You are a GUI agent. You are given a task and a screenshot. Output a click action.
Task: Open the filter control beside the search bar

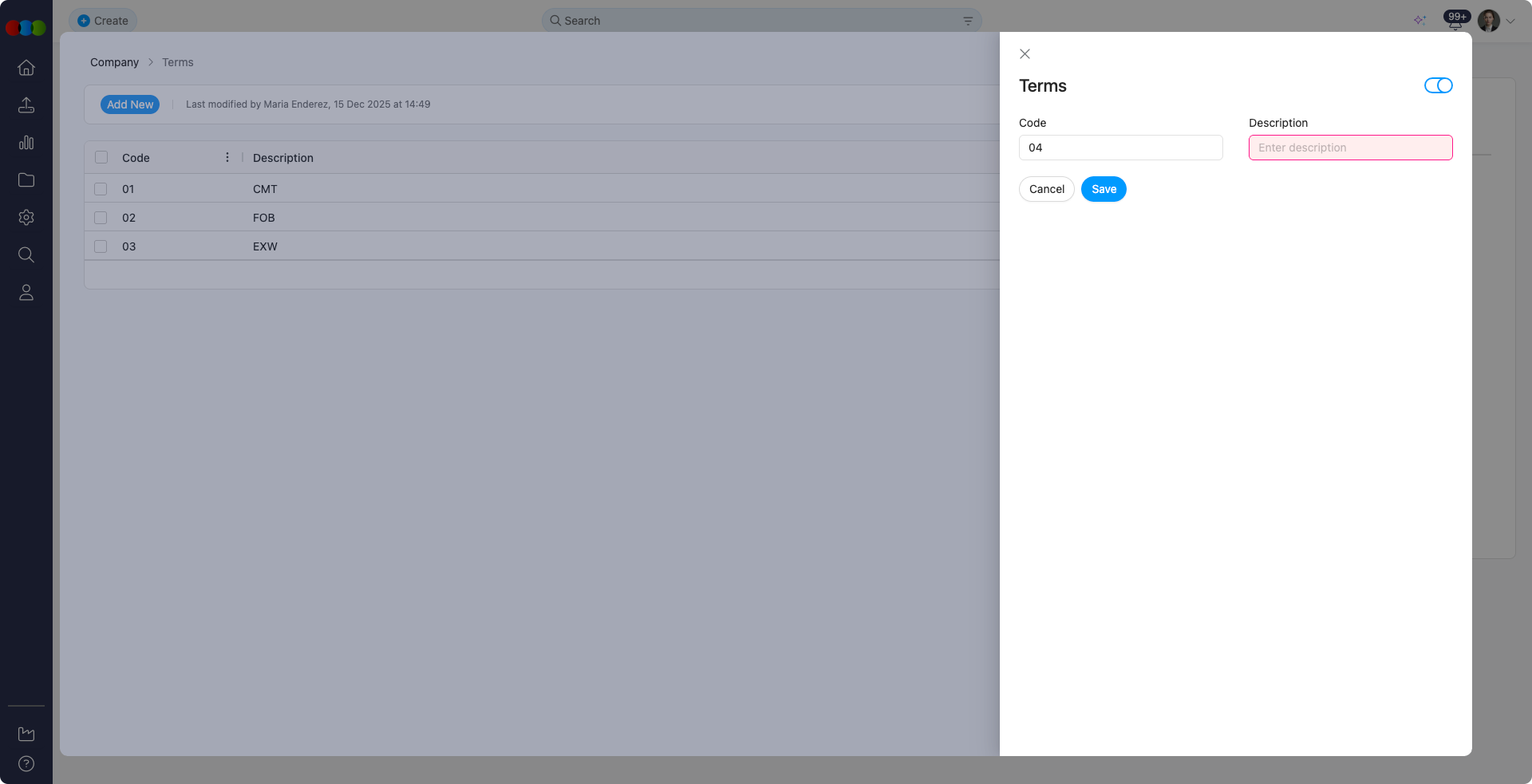(968, 21)
